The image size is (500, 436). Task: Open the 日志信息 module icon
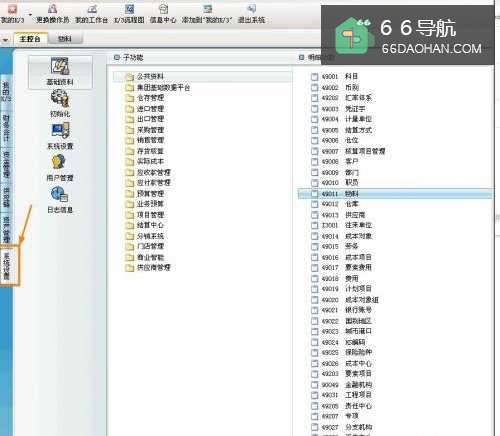pyautogui.click(x=60, y=200)
